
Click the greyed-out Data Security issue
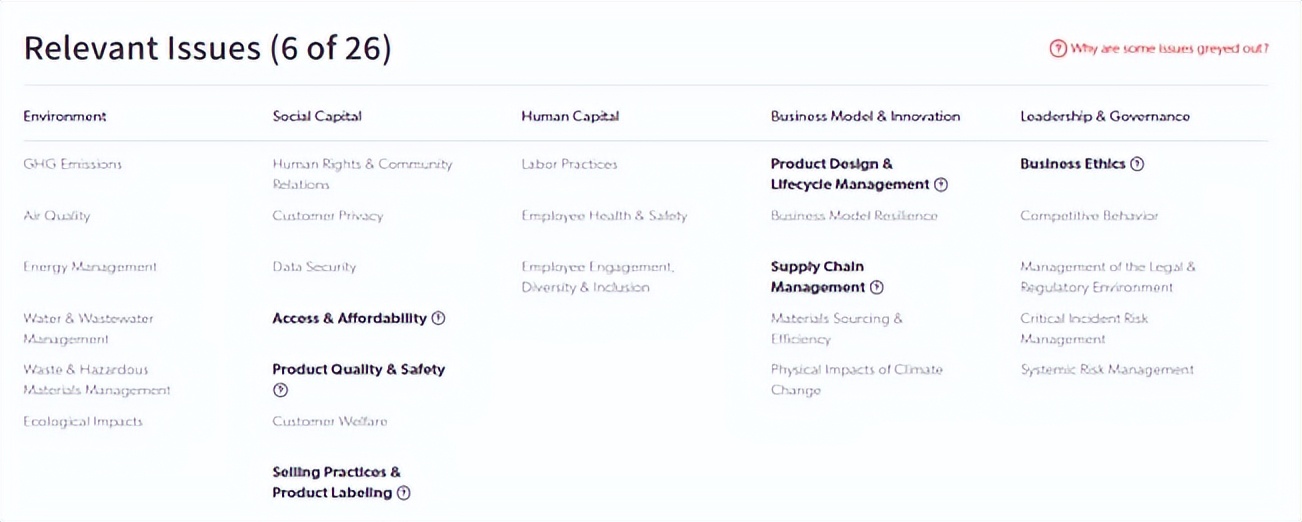[314, 267]
